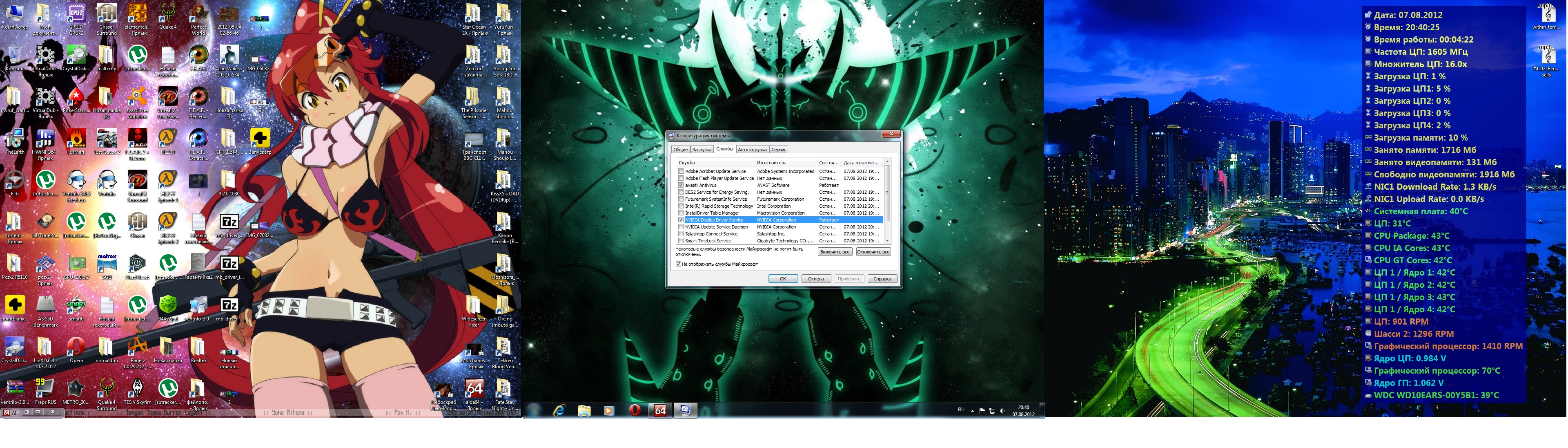Click Windows Start orb button
This screenshot has height=448, width=1568.
(534, 410)
